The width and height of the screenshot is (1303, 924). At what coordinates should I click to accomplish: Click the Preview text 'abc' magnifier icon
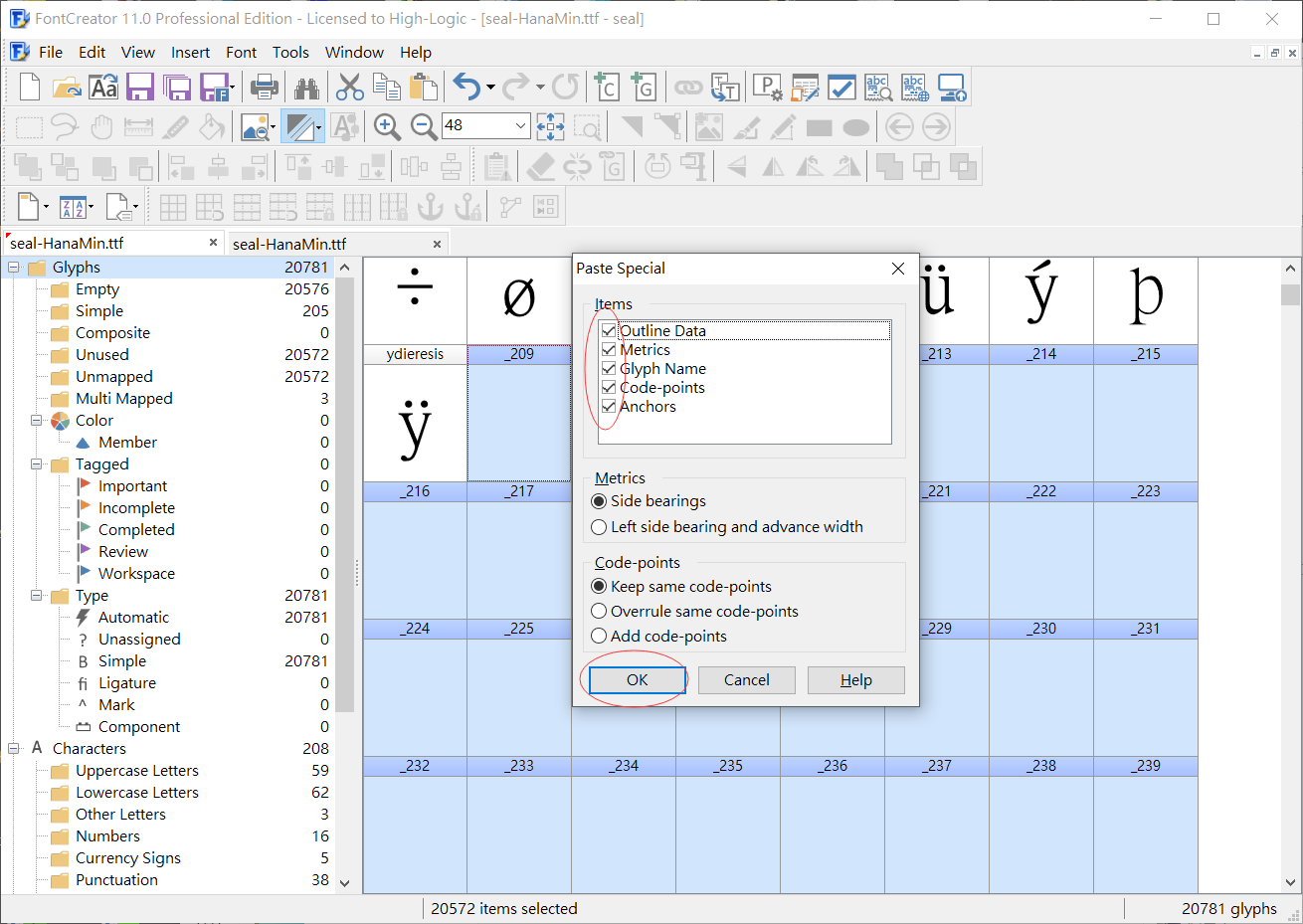click(877, 88)
